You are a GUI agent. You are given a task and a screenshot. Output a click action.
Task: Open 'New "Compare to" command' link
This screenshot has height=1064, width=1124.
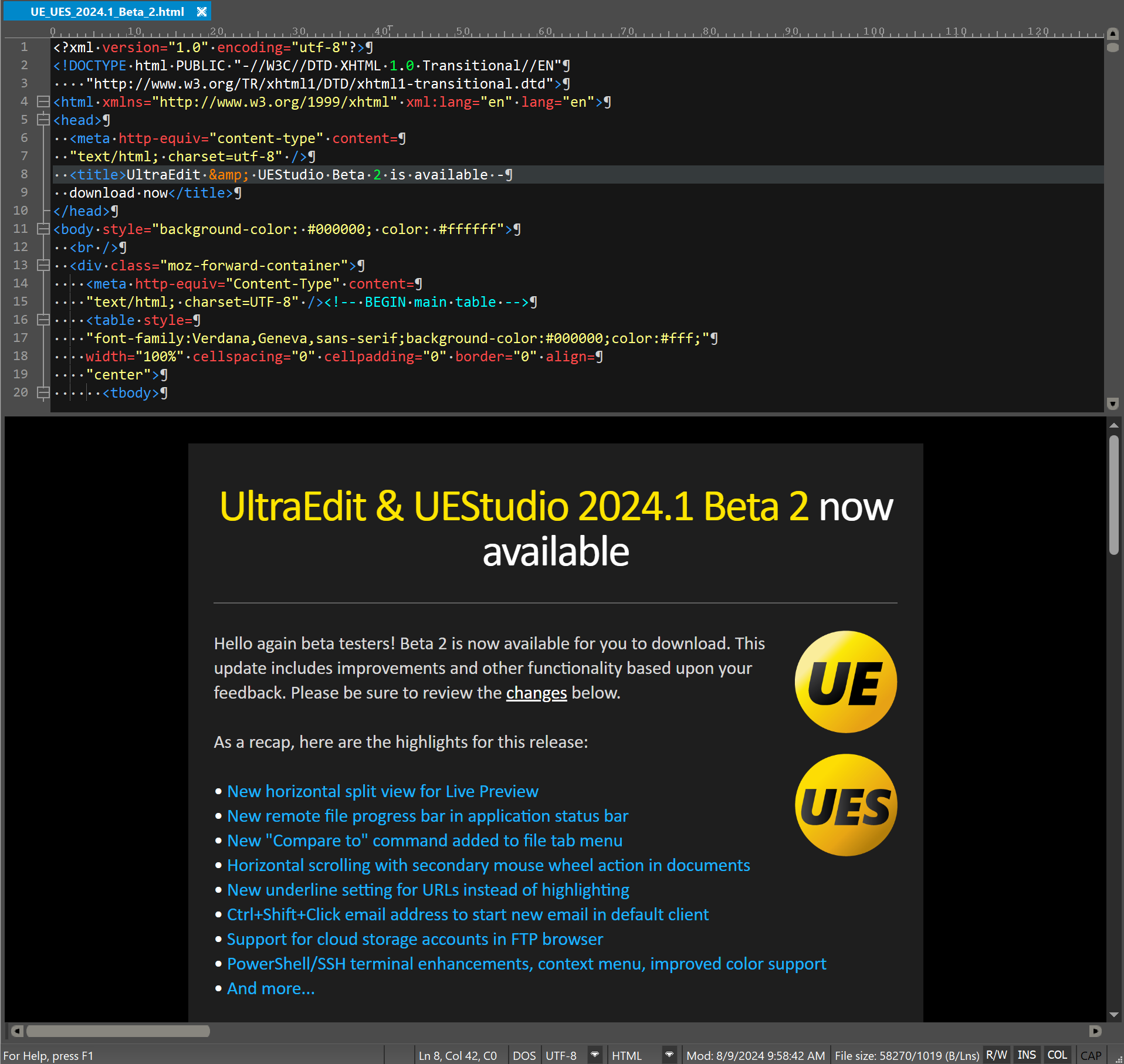pyautogui.click(x=425, y=841)
